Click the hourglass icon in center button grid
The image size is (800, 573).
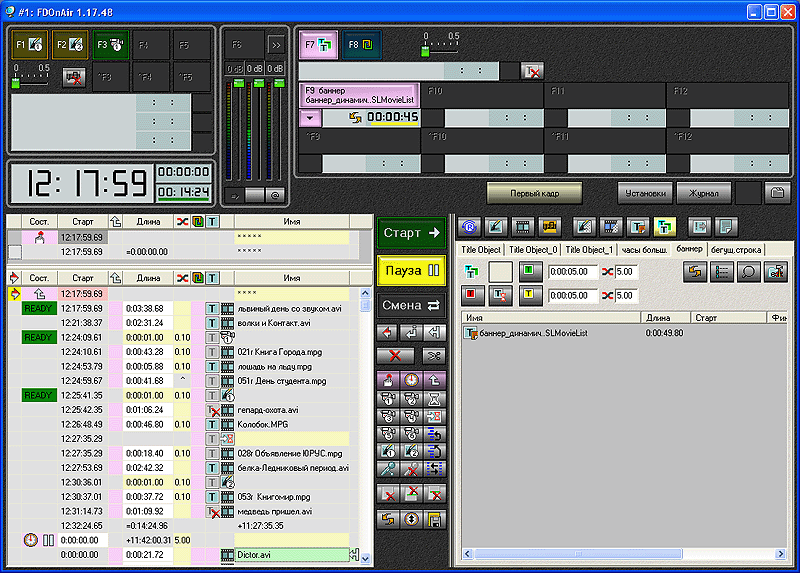click(434, 398)
